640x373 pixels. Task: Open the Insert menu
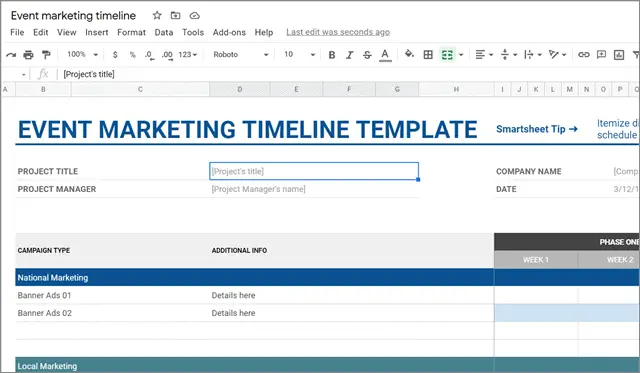click(x=97, y=32)
